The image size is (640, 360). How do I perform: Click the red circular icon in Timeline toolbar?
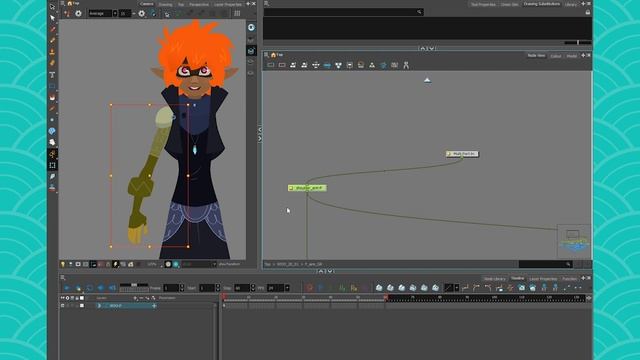pos(309,288)
